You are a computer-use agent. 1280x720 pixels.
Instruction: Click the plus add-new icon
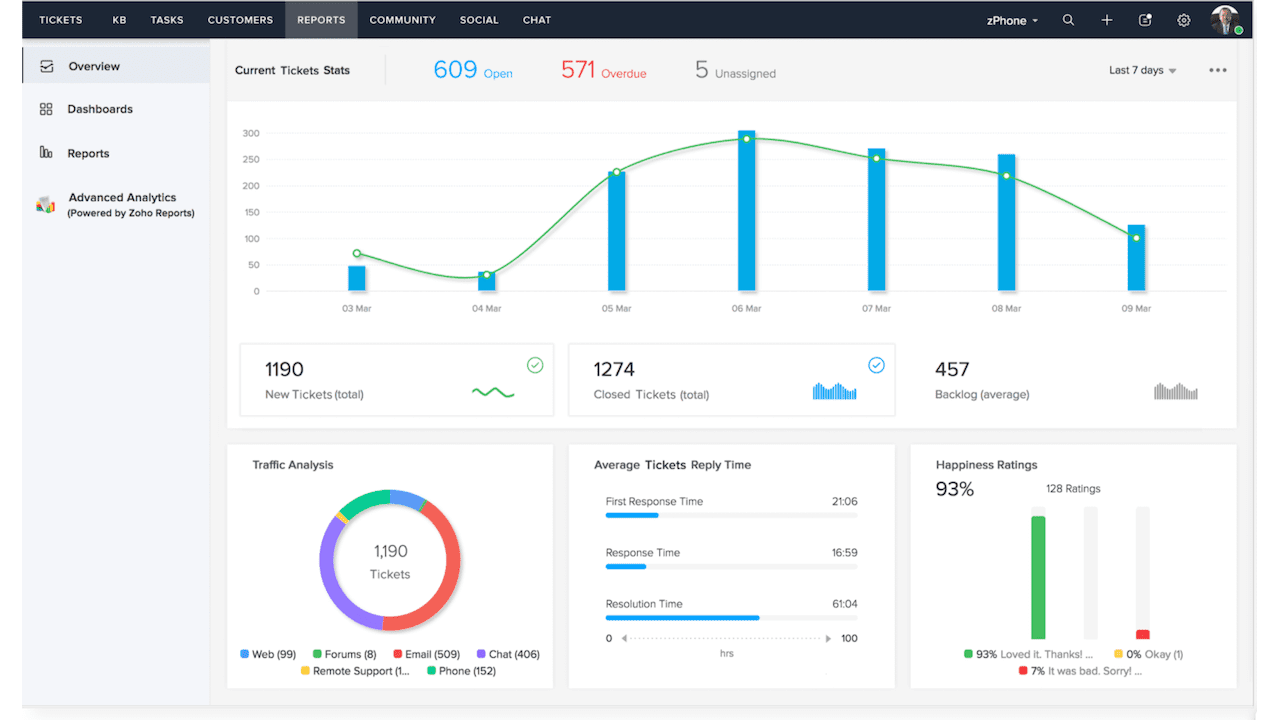(1107, 20)
